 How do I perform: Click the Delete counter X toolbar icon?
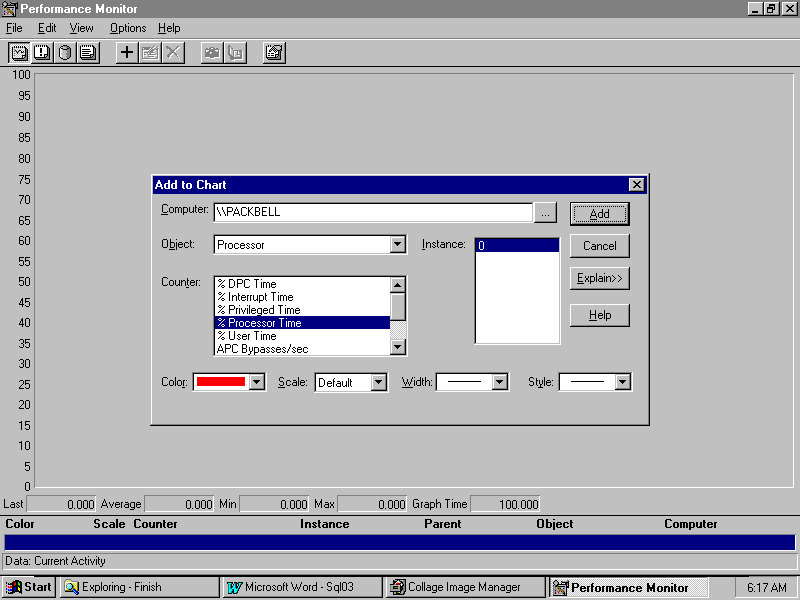(x=174, y=52)
